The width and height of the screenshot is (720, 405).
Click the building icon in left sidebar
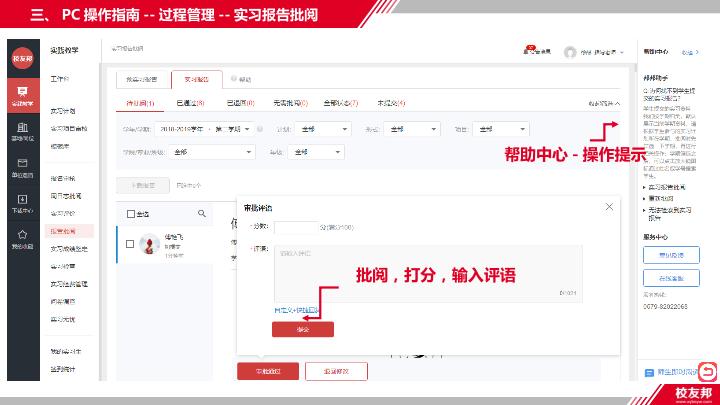tap(21, 130)
